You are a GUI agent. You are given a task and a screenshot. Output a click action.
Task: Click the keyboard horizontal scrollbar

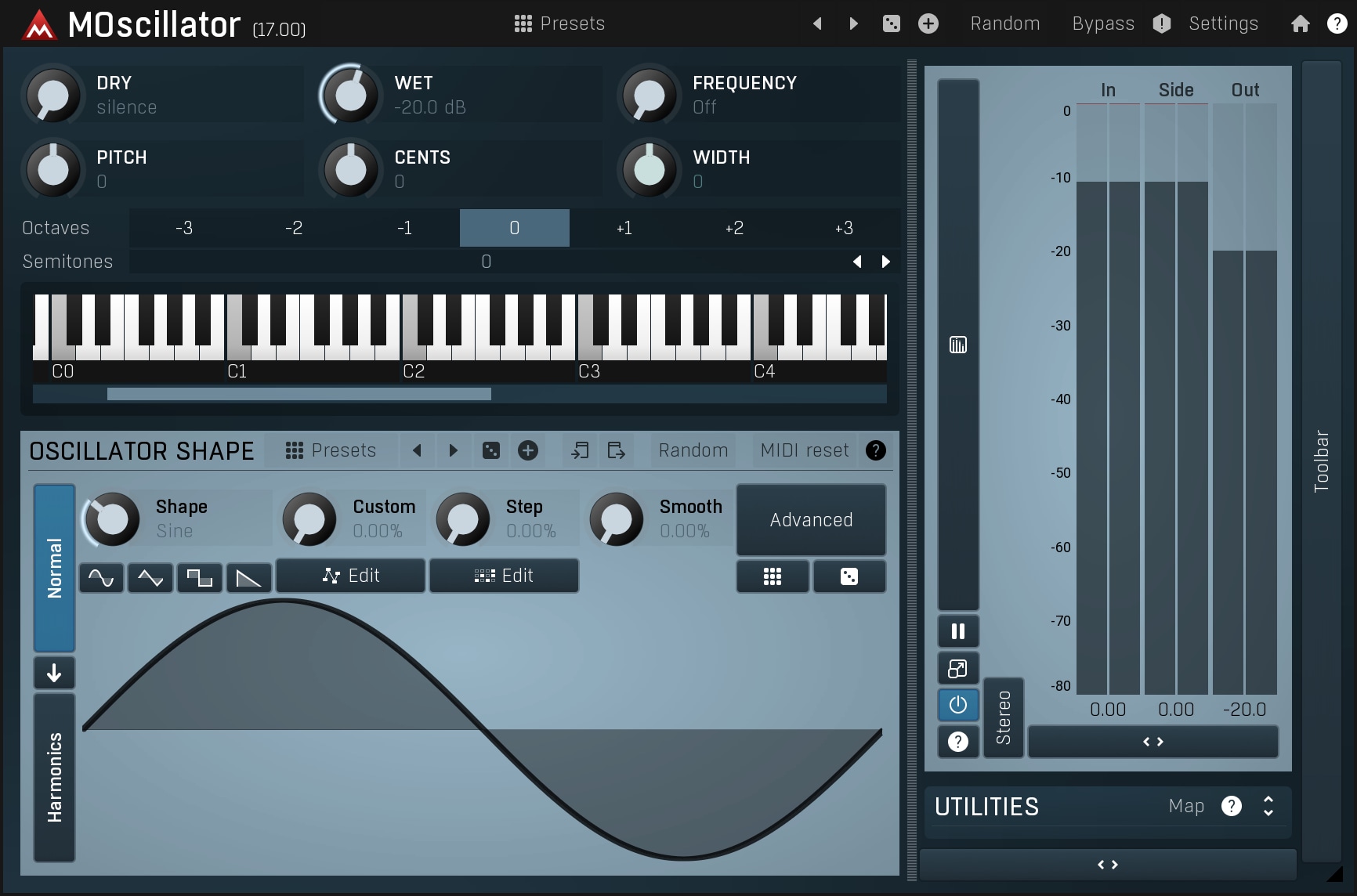(299, 394)
